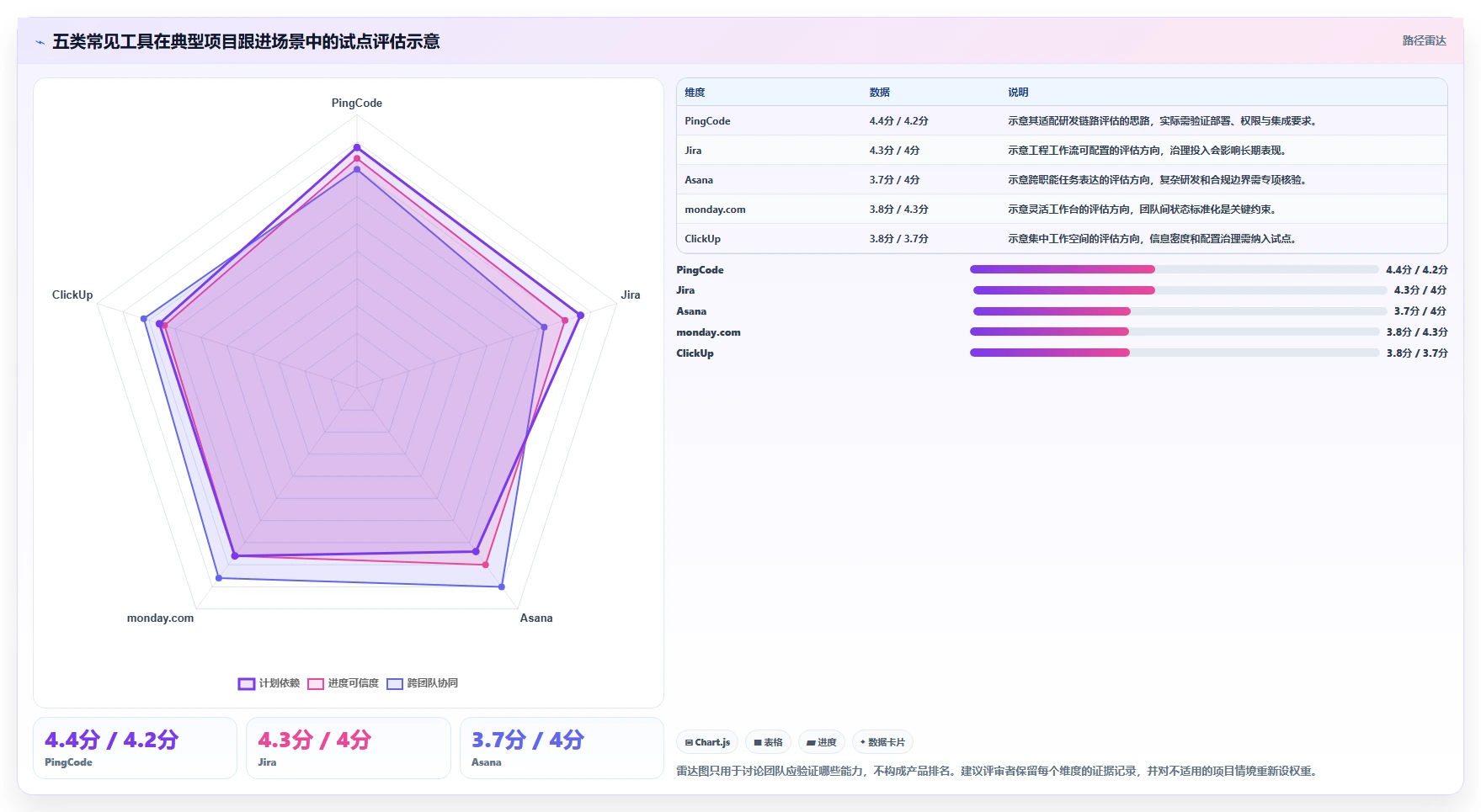Click the PingCode description about 研发链路评估
Image resolution: width=1481 pixels, height=812 pixels.
tap(1162, 121)
